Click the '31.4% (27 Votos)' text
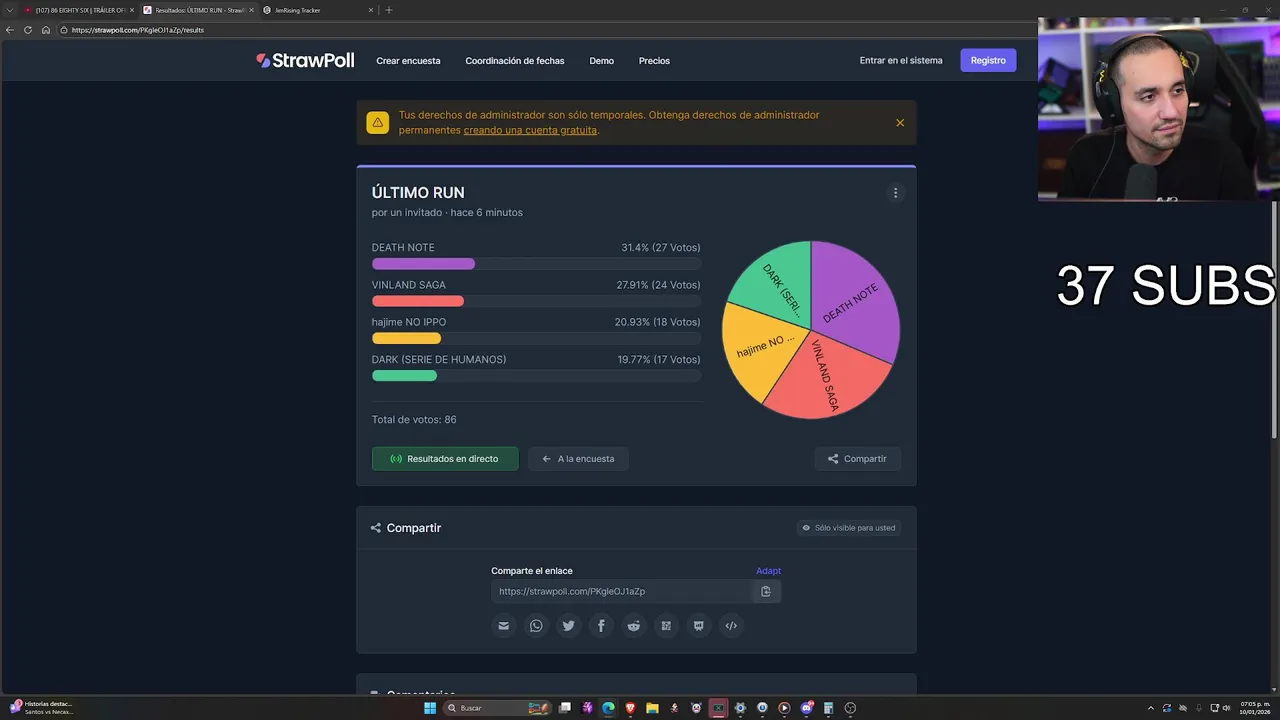Image resolution: width=1280 pixels, height=720 pixels. pyautogui.click(x=660, y=248)
